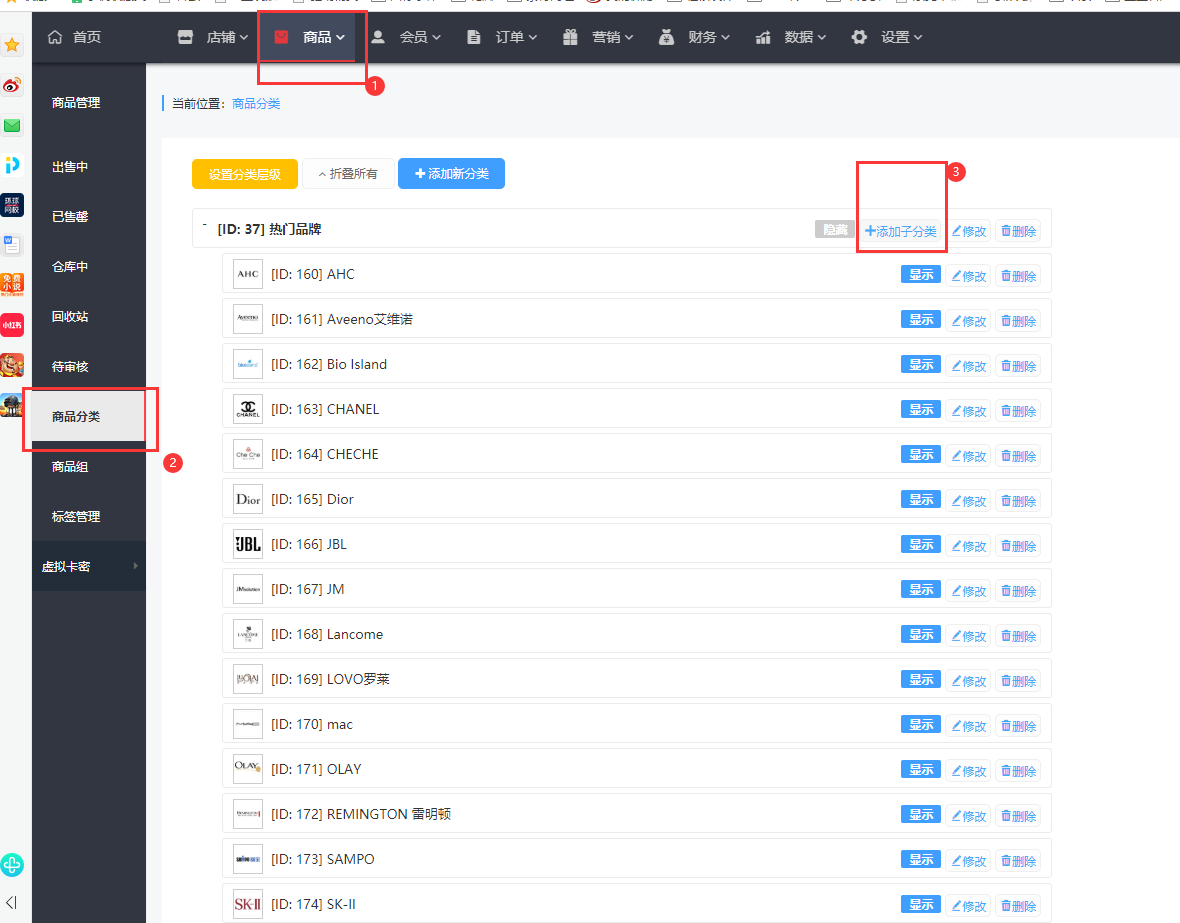The width and height of the screenshot is (1180, 923).
Task: Open the 小红书 red icon in browser sidebar
Action: [x=12, y=325]
